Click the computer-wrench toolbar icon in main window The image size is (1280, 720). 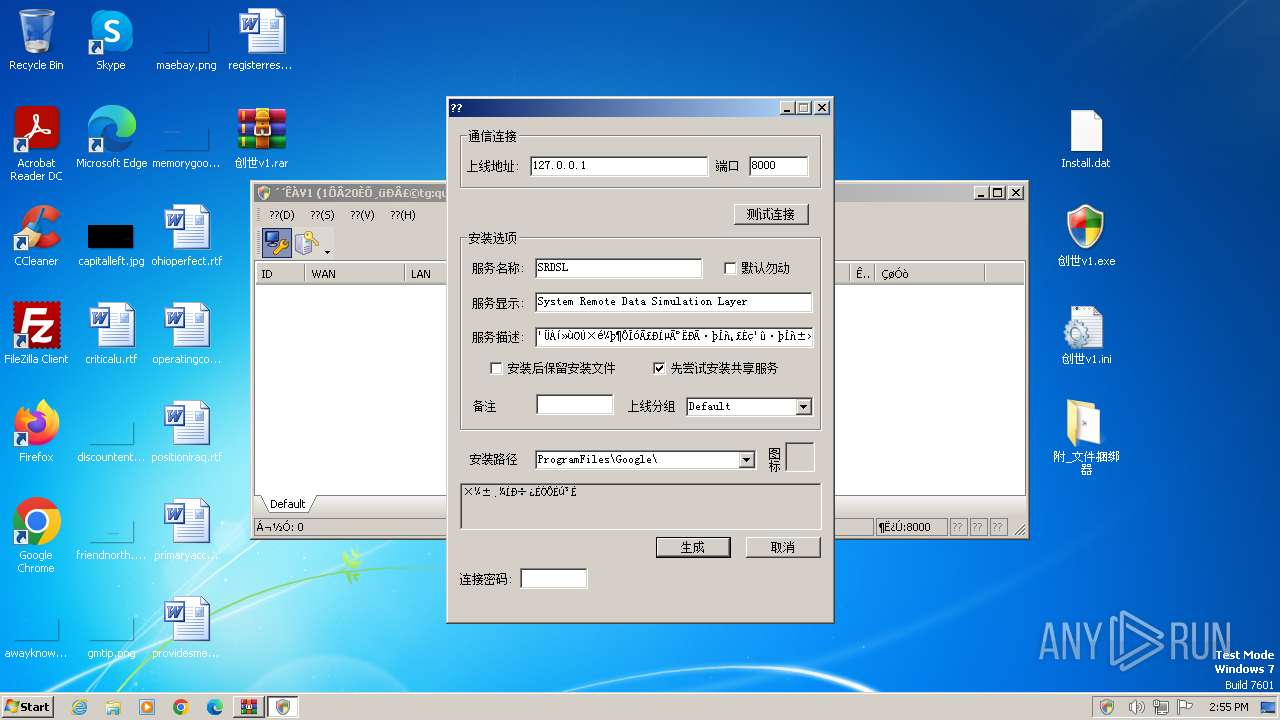pos(277,242)
